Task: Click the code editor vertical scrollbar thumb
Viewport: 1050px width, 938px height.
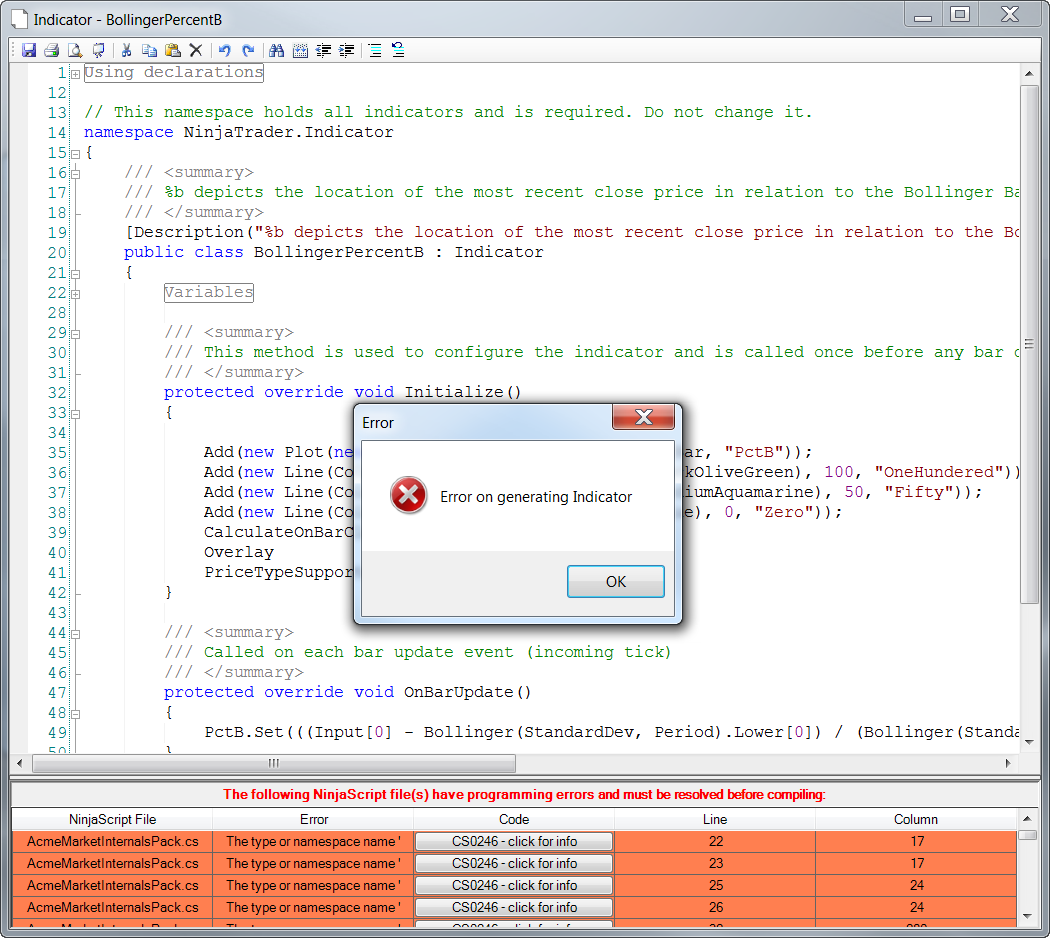Action: click(x=1029, y=344)
